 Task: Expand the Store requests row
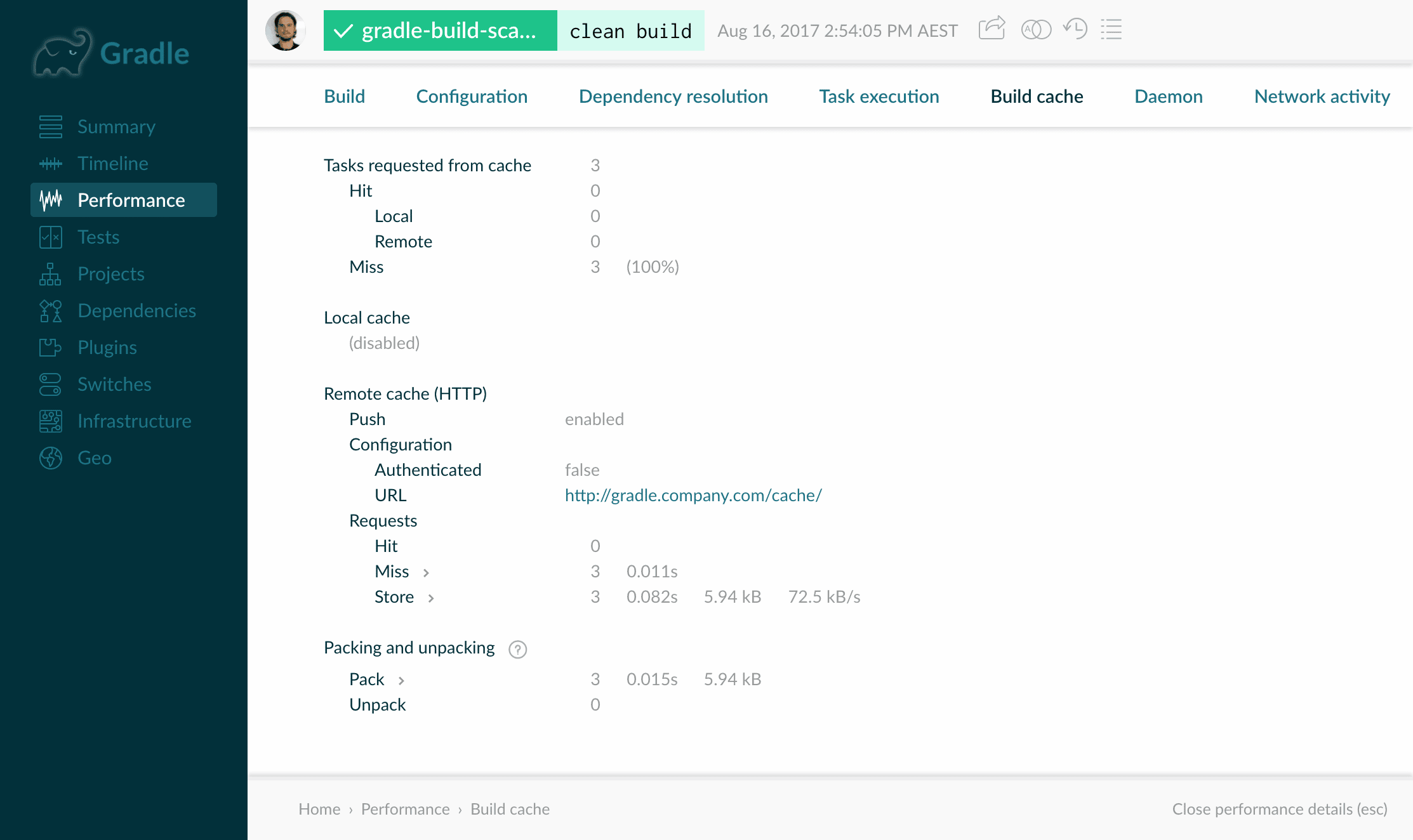pyautogui.click(x=431, y=598)
